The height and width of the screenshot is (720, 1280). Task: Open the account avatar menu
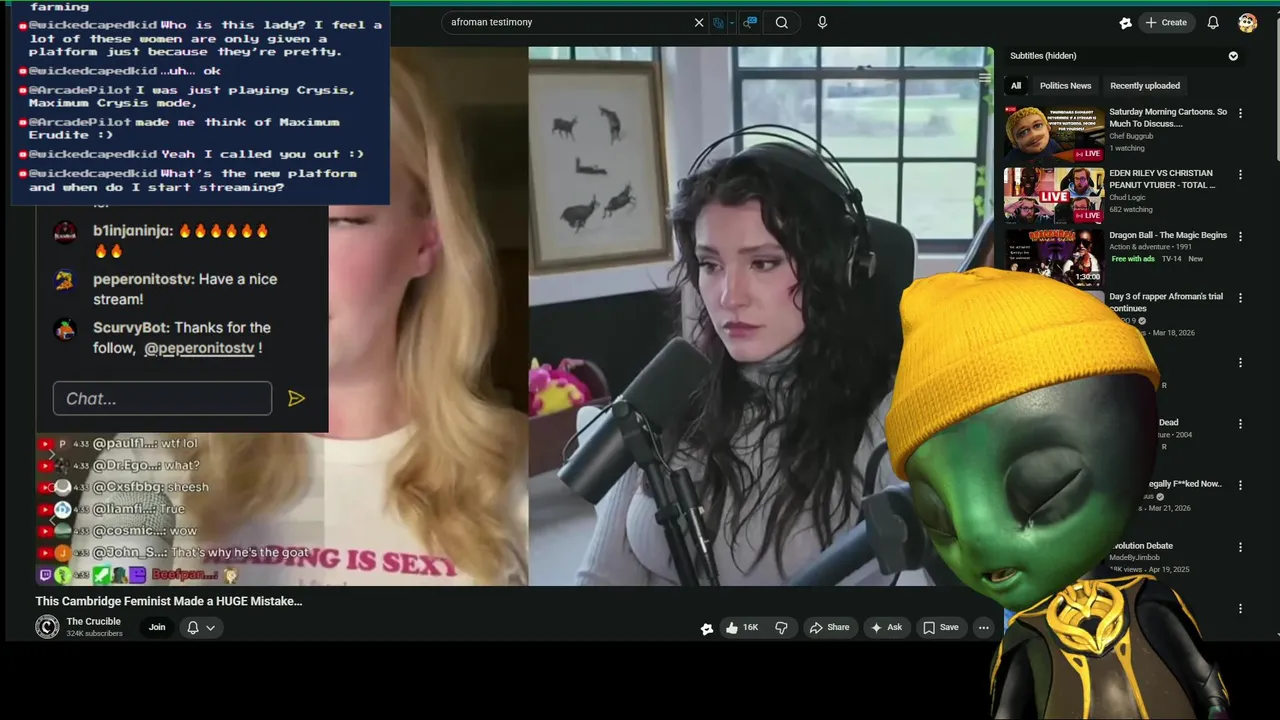point(1247,22)
